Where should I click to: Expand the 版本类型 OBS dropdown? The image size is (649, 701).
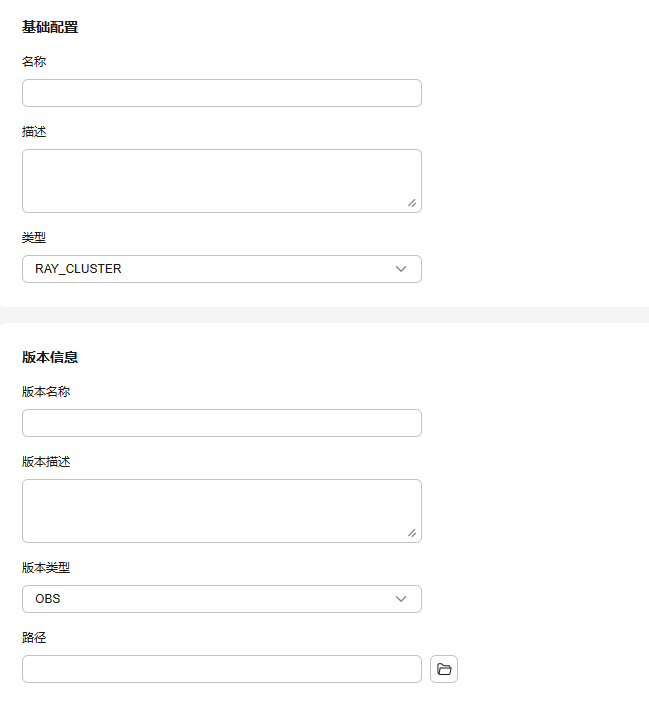pos(222,599)
